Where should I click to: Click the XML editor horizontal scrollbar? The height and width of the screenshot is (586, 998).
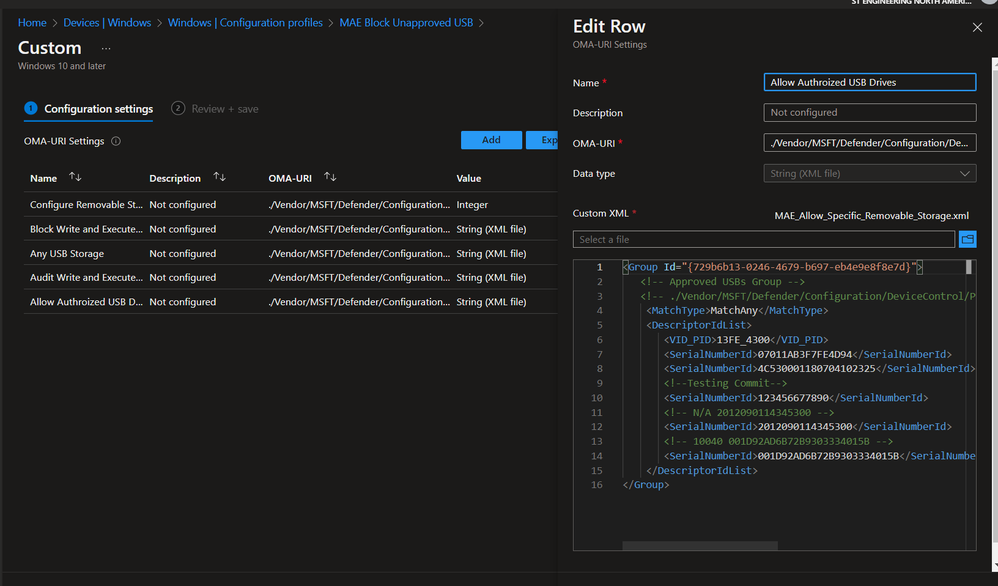click(x=700, y=545)
